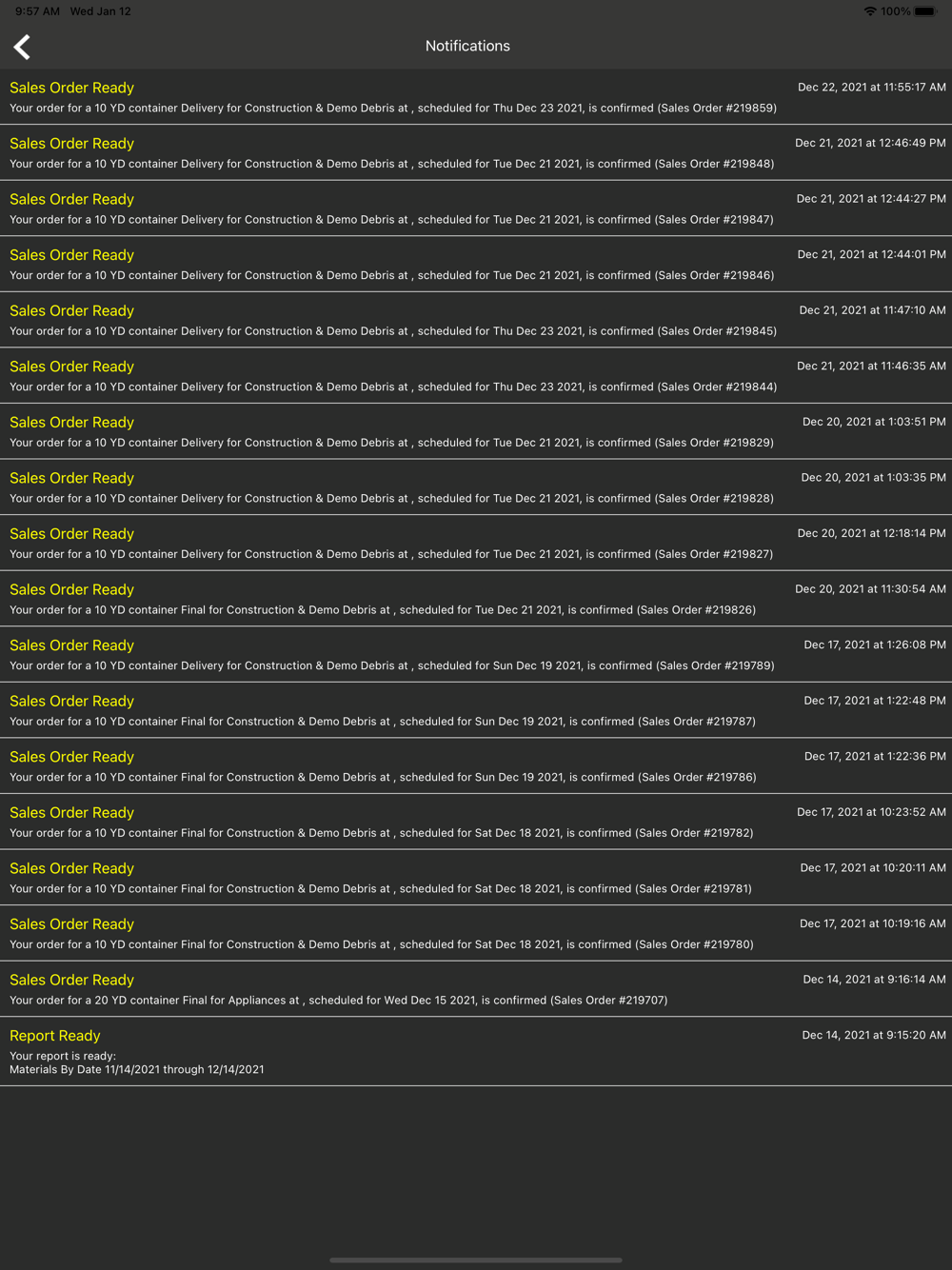Image resolution: width=952 pixels, height=1270 pixels.
Task: Select Sales Order #219829 notification row
Action: coord(476,431)
